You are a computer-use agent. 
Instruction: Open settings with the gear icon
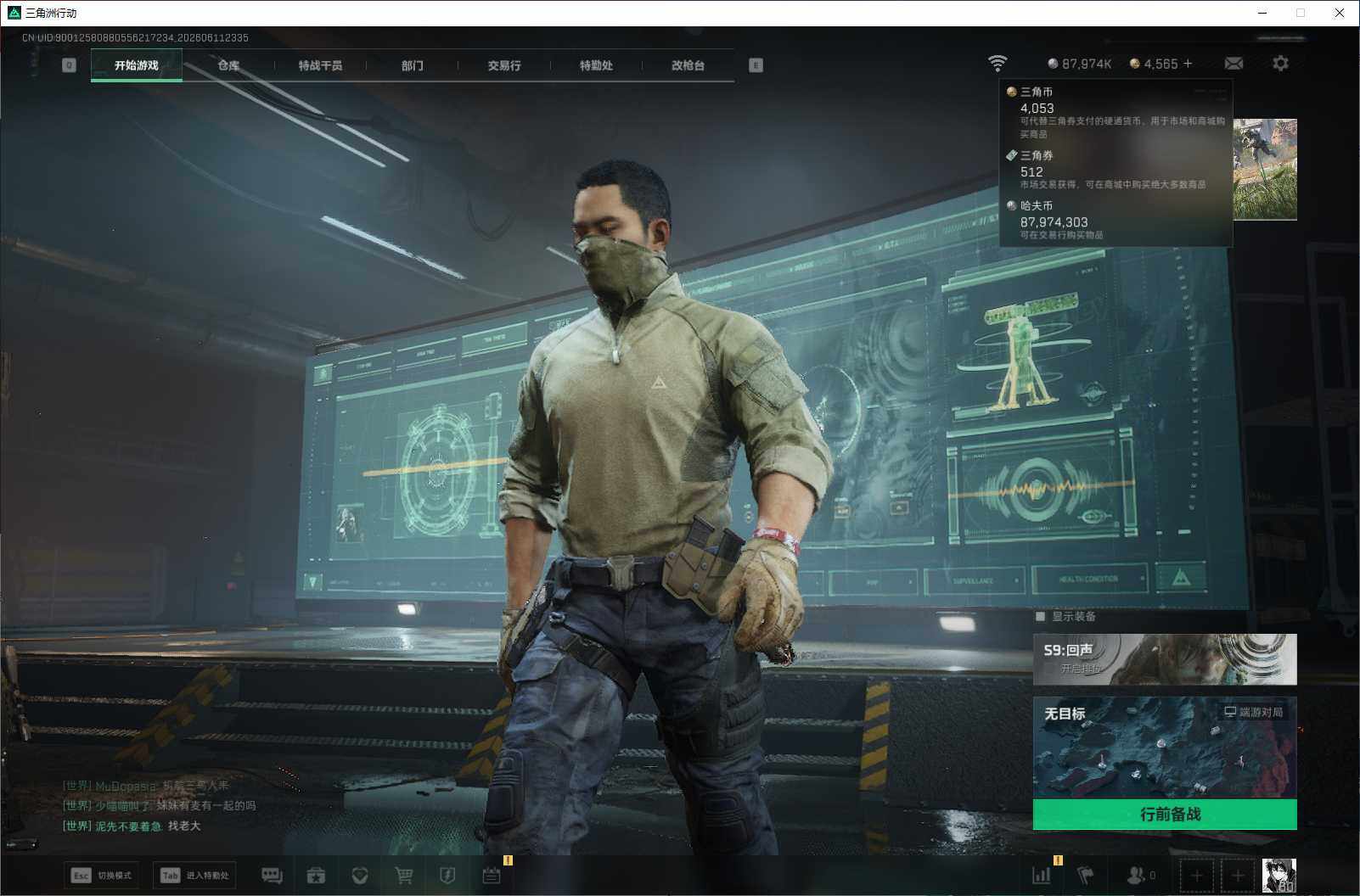click(1280, 64)
